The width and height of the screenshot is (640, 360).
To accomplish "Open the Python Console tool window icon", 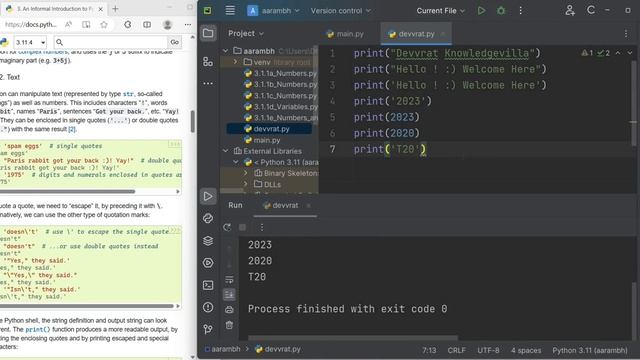I will tap(208, 219).
